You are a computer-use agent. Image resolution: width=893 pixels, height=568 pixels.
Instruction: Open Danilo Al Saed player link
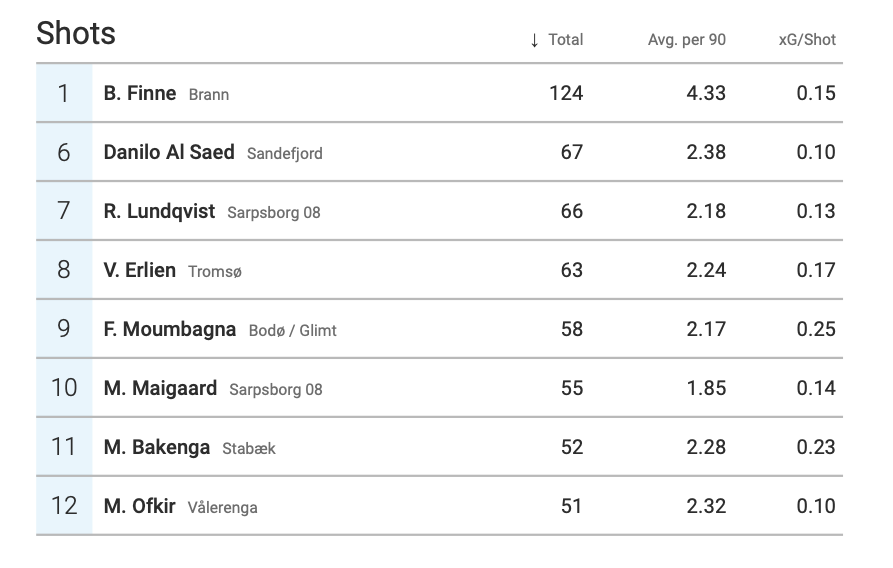pyautogui.click(x=169, y=152)
